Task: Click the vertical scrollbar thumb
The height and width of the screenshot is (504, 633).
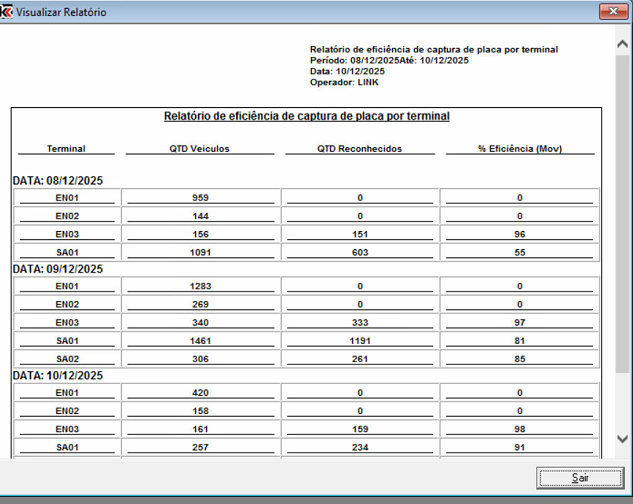Action: [623, 210]
